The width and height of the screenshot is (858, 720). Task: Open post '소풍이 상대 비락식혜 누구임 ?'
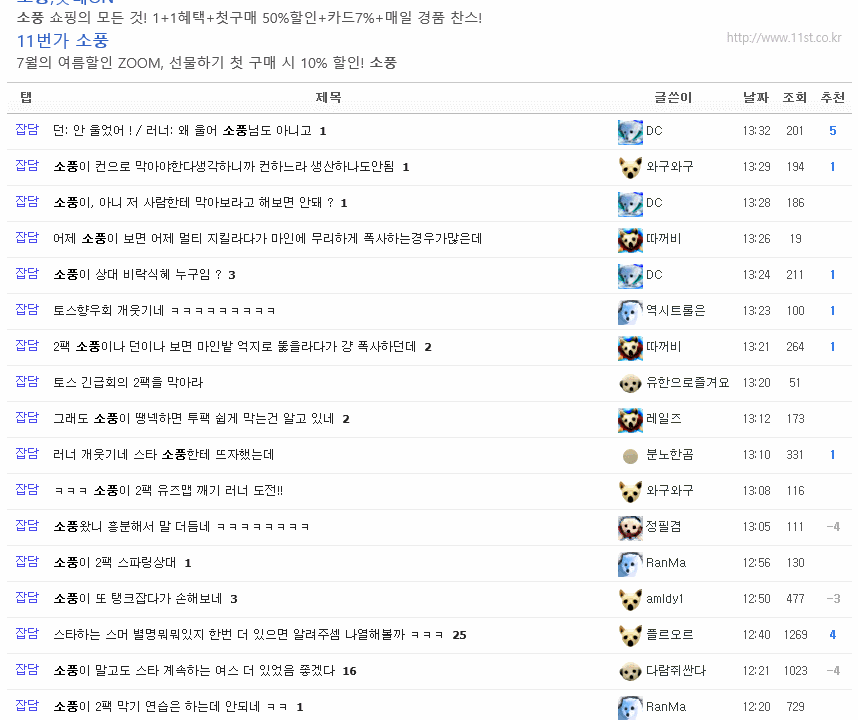coord(137,275)
